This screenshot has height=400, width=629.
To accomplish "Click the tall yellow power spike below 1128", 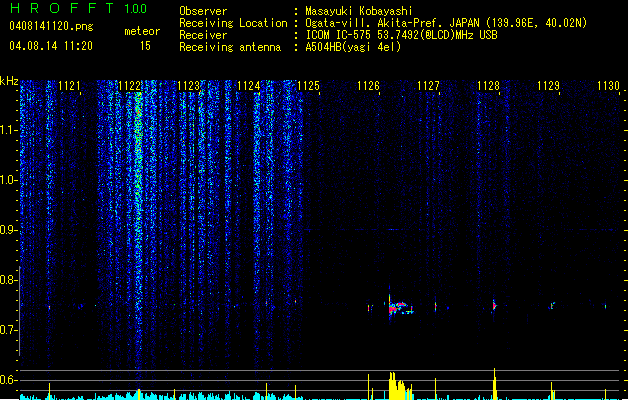I will 495,384.
